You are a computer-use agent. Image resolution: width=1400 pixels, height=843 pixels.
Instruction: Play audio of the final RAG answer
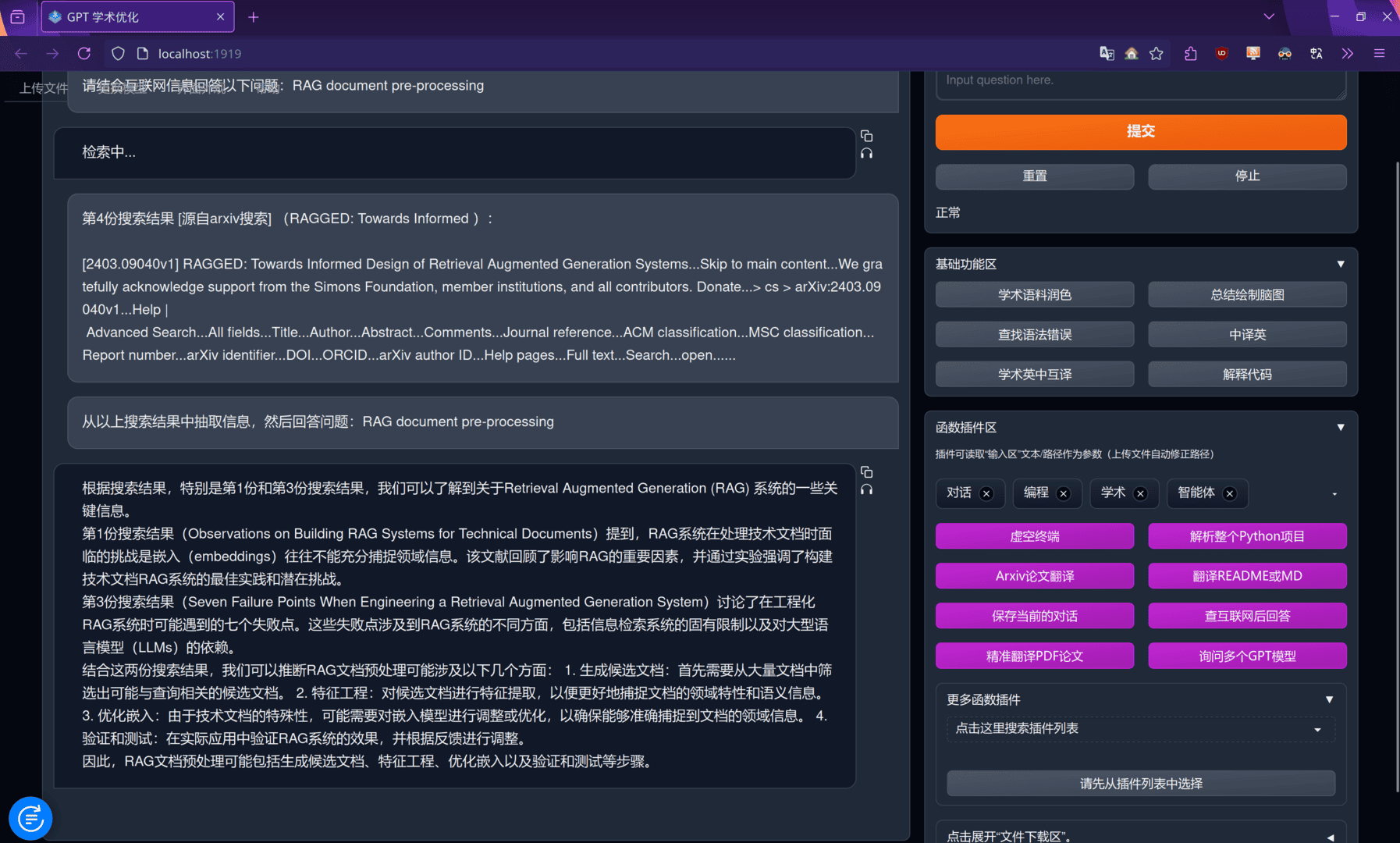866,490
